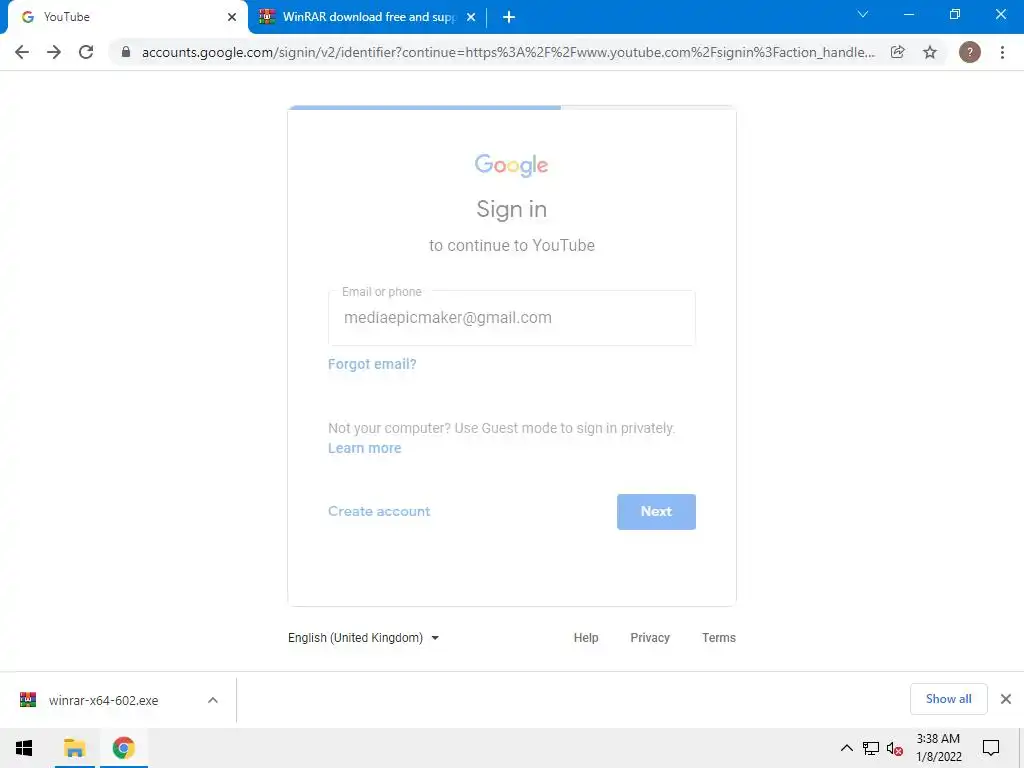The image size is (1024, 768).
Task: Close the YouTube tab
Action: (x=232, y=17)
